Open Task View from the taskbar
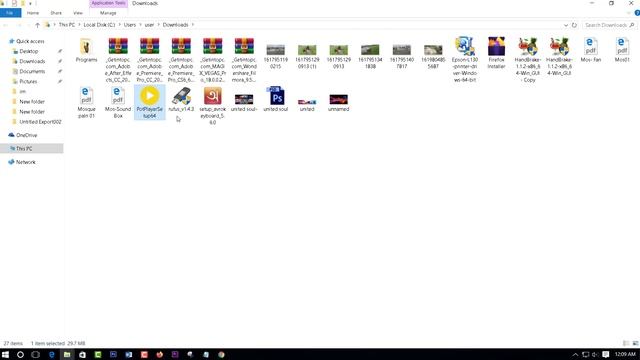 (36, 355)
